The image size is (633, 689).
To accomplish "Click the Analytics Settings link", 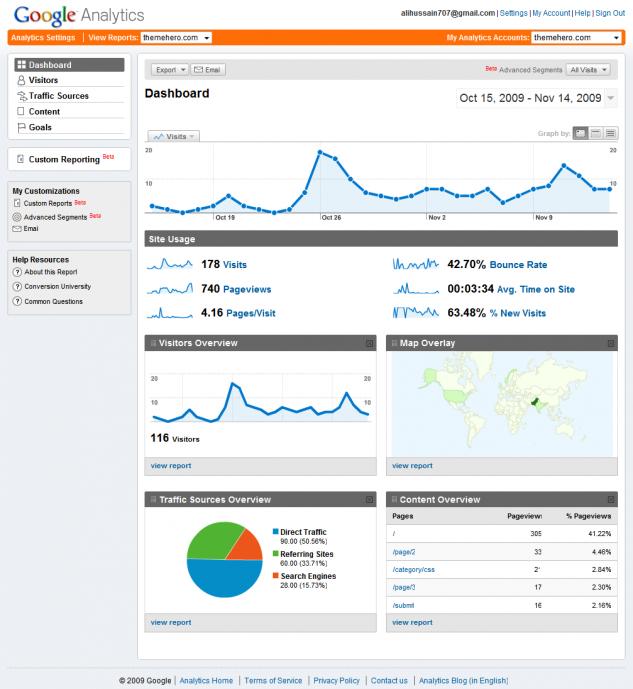I will [x=43, y=38].
